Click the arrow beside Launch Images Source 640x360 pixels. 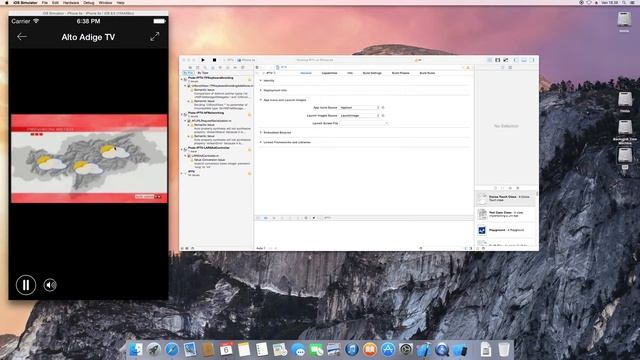[383, 116]
